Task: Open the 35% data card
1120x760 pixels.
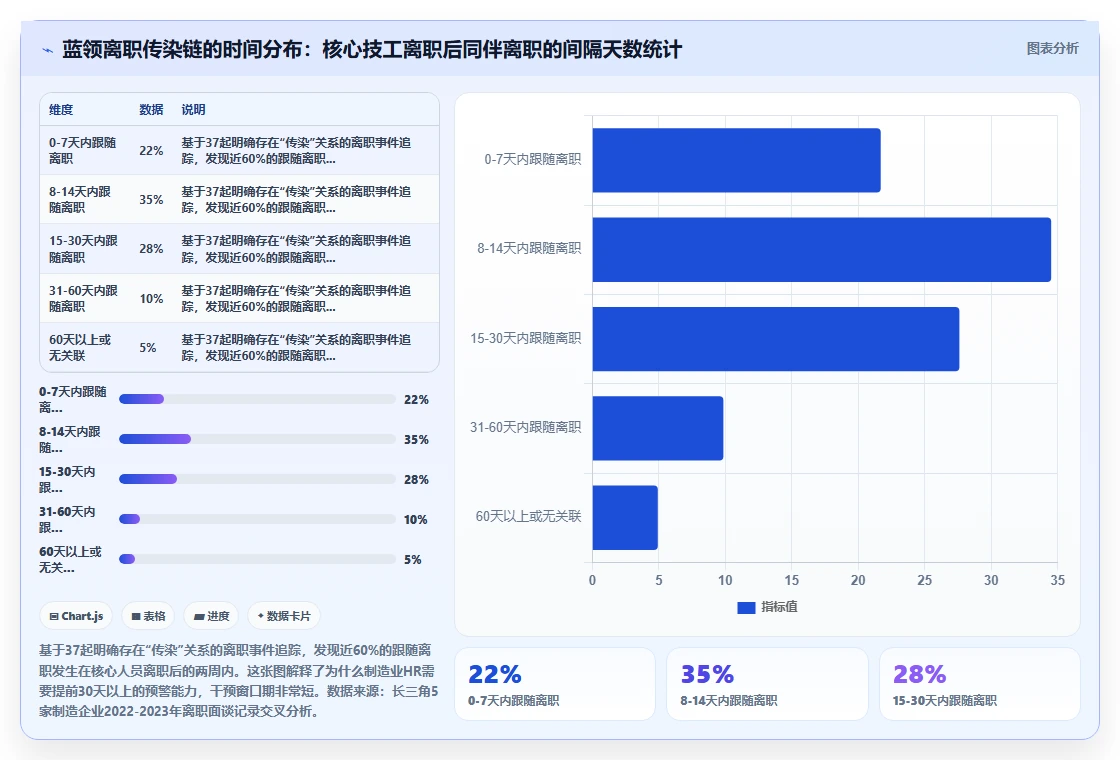Action: (x=767, y=684)
